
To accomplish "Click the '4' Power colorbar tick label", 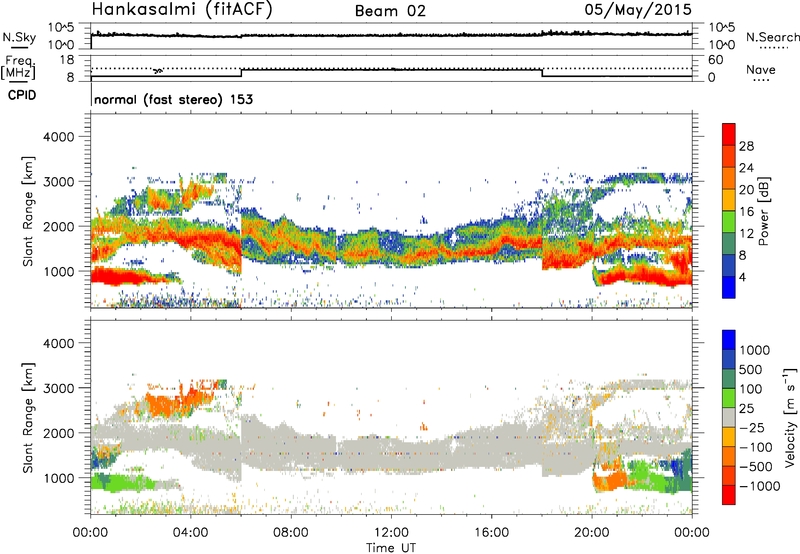I will coord(742,277).
